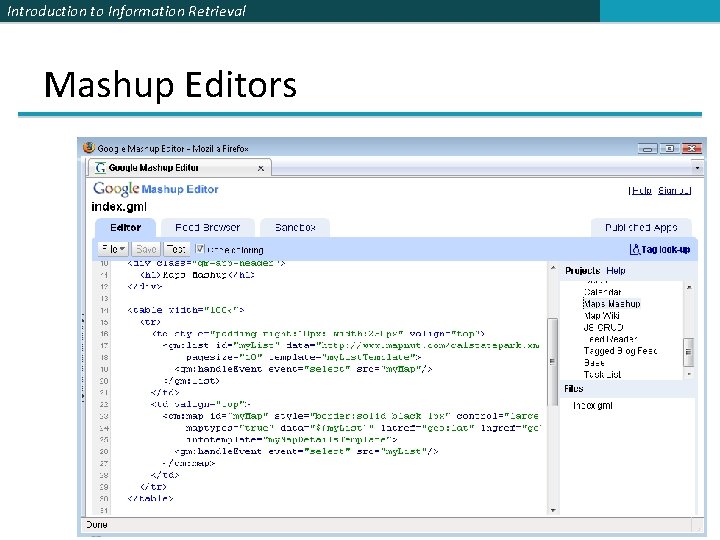Select the Task List project
Screen dimensions: 720x540
click(x=602, y=375)
